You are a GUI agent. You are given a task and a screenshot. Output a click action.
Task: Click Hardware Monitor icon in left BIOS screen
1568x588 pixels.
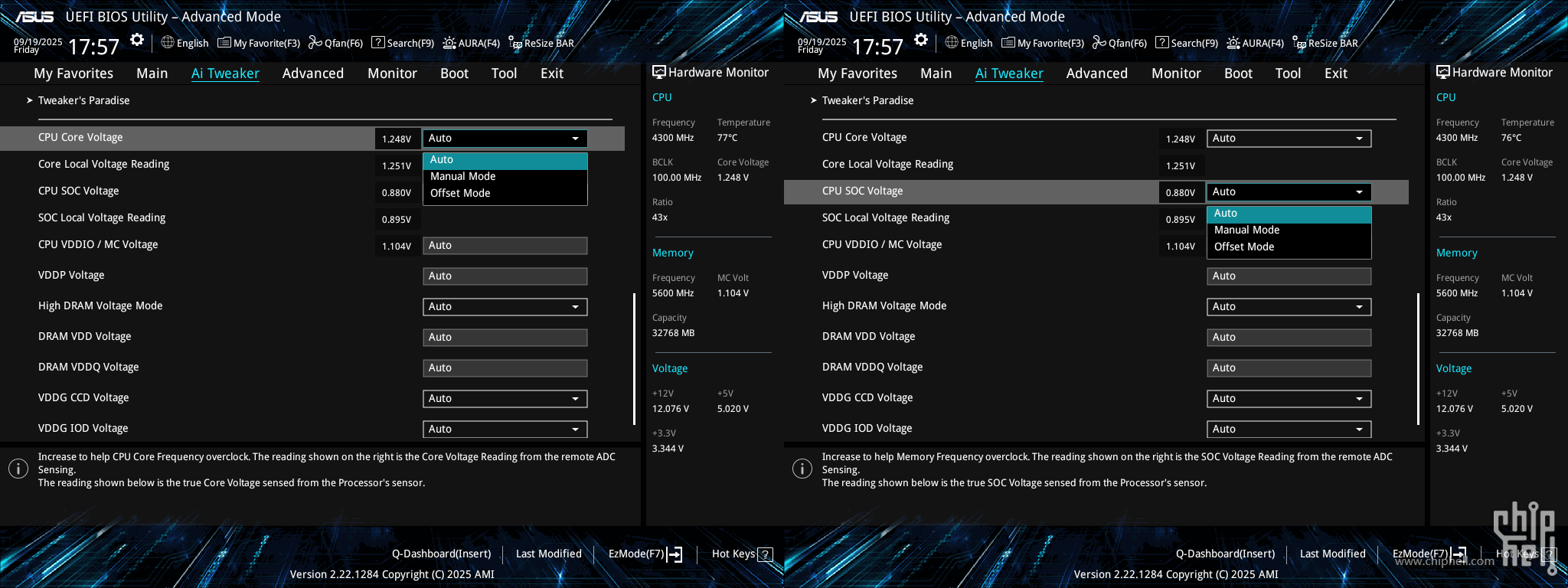pyautogui.click(x=659, y=72)
